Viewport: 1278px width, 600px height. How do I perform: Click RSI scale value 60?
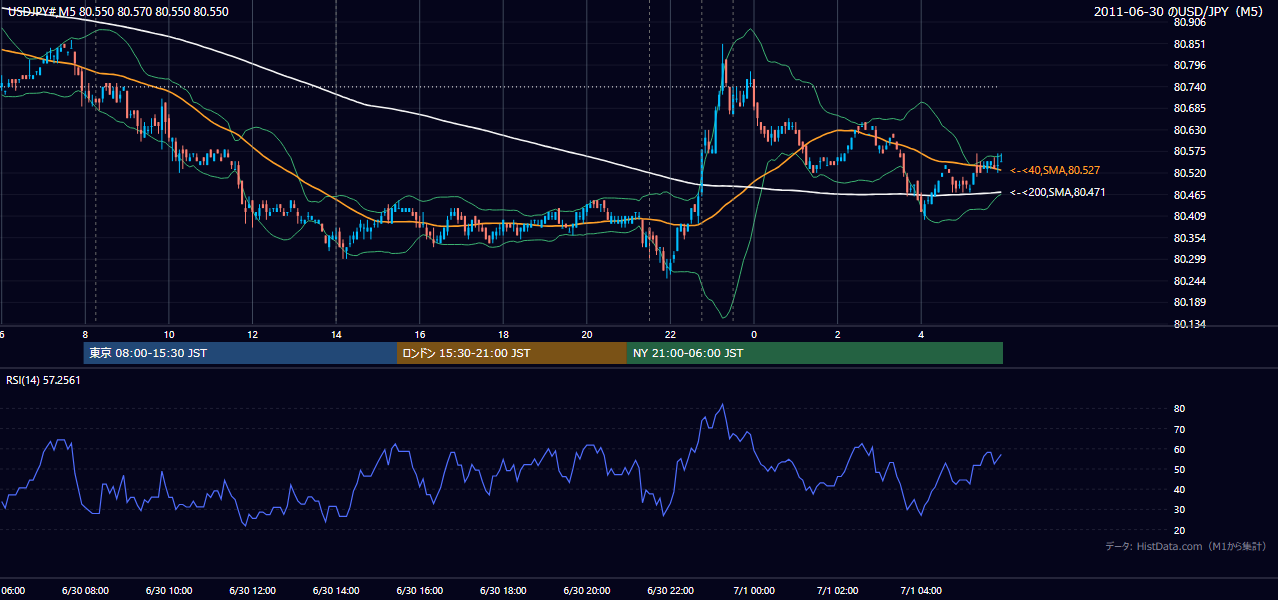[x=1179, y=449]
